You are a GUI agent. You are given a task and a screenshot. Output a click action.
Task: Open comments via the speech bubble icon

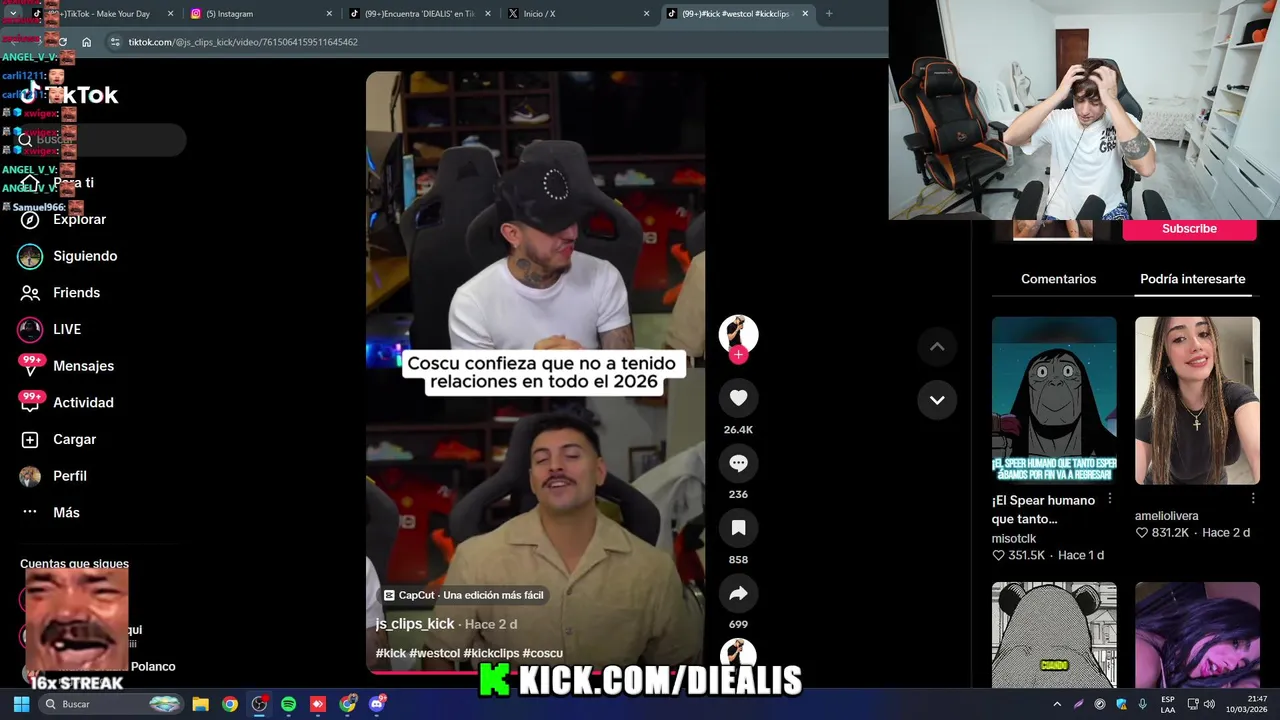click(738, 463)
